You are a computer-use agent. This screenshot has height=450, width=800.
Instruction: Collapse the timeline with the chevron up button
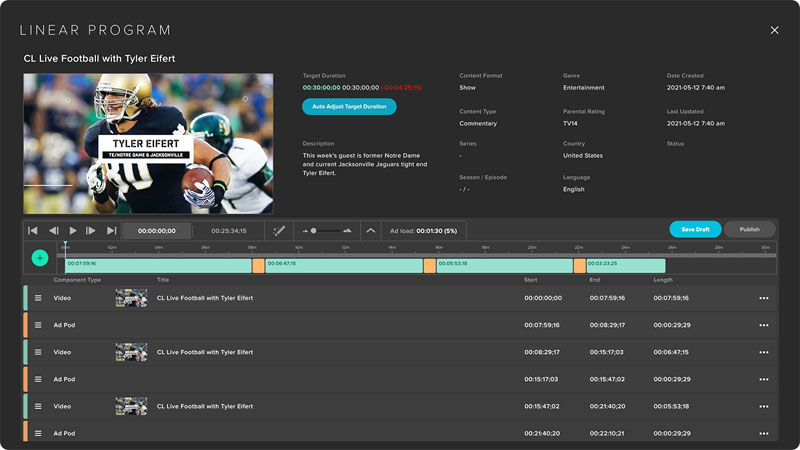pyautogui.click(x=371, y=230)
